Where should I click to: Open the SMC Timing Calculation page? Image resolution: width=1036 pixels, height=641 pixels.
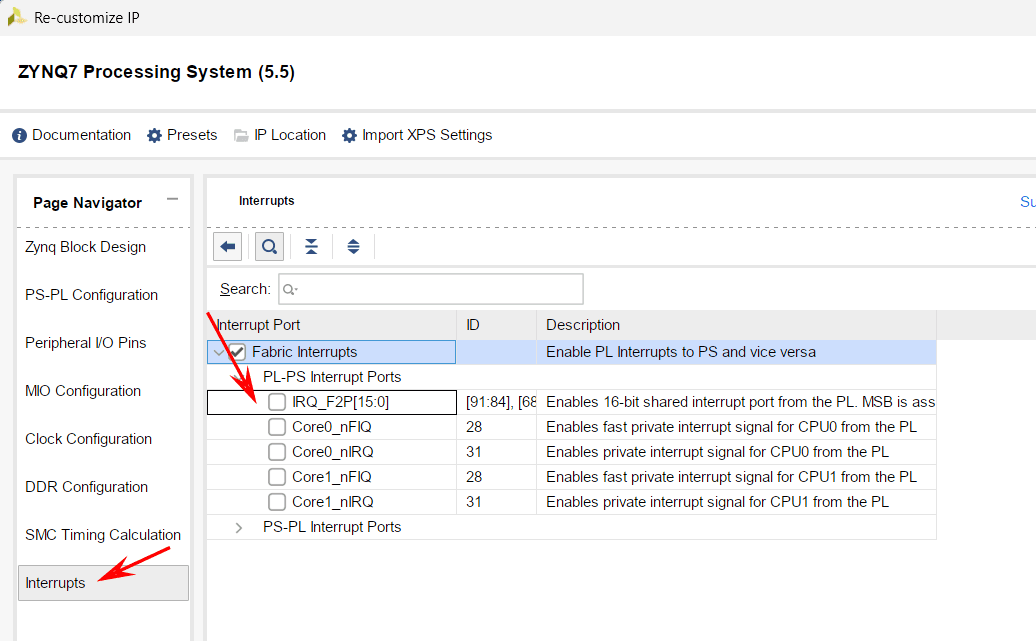tap(103, 535)
